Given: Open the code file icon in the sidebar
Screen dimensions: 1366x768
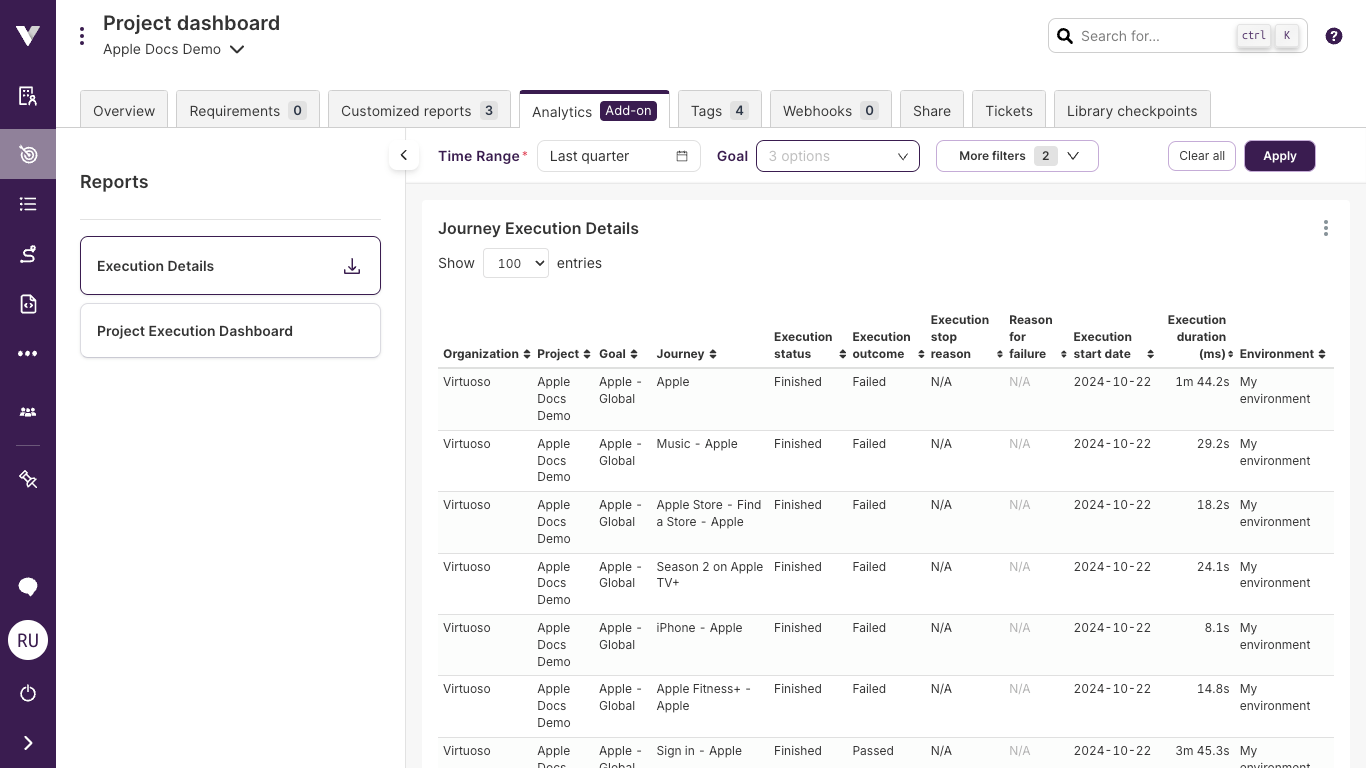Looking at the screenshot, I should pyautogui.click(x=28, y=304).
